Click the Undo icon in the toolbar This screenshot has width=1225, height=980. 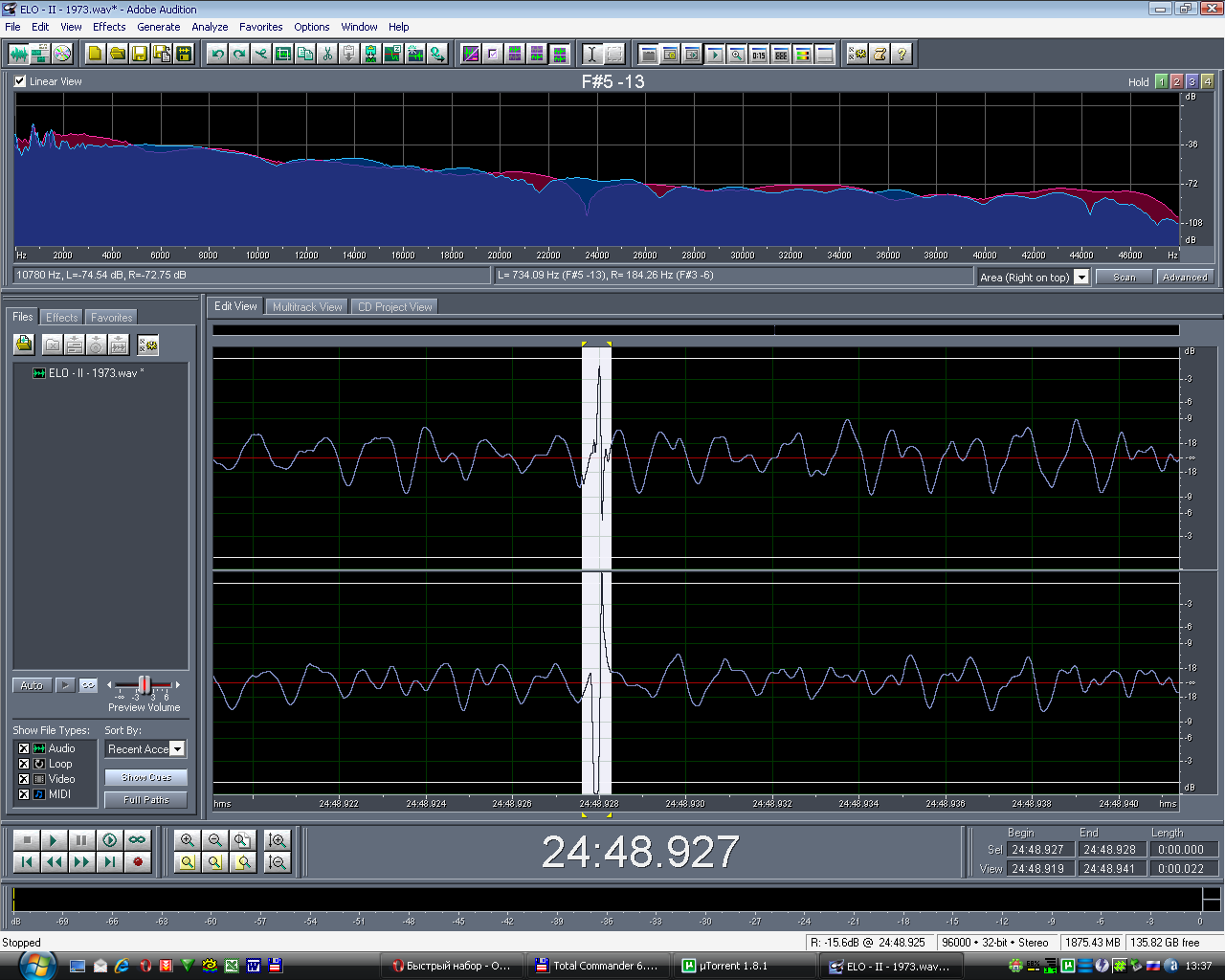coord(217,55)
